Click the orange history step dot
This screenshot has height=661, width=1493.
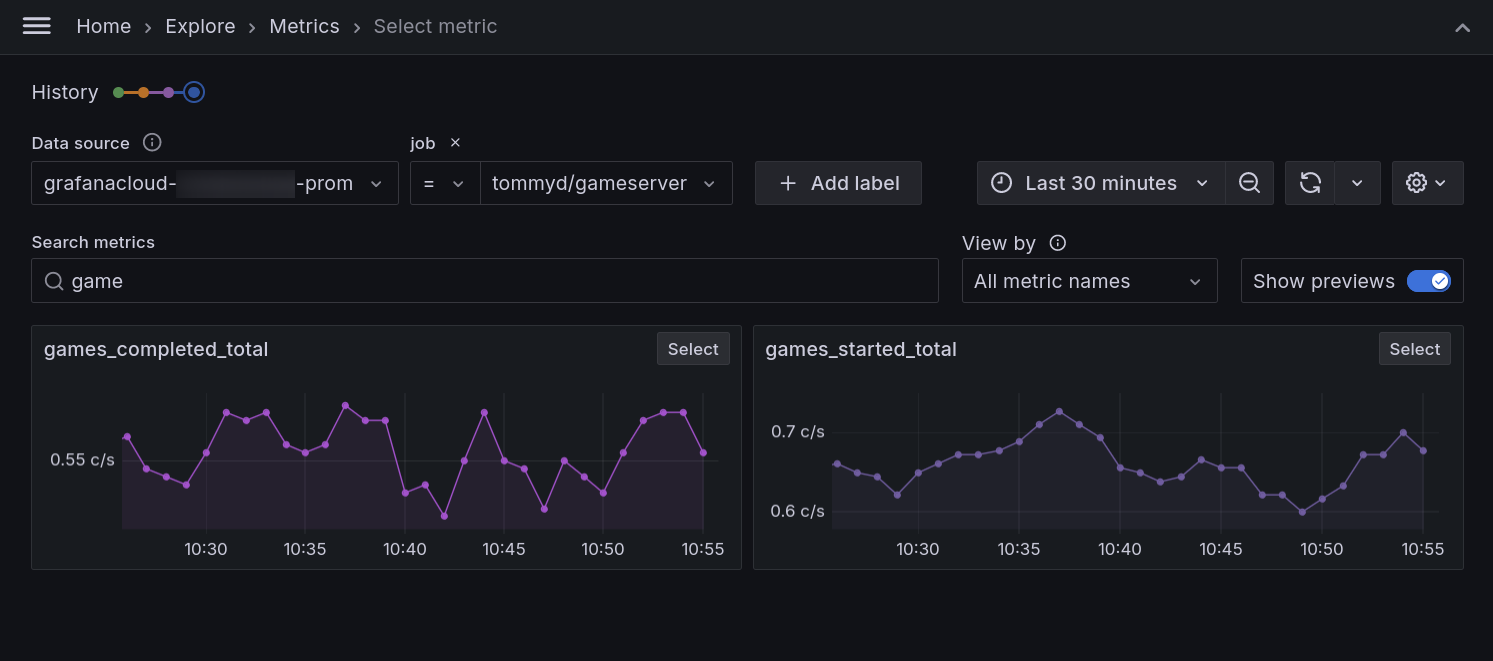click(143, 92)
